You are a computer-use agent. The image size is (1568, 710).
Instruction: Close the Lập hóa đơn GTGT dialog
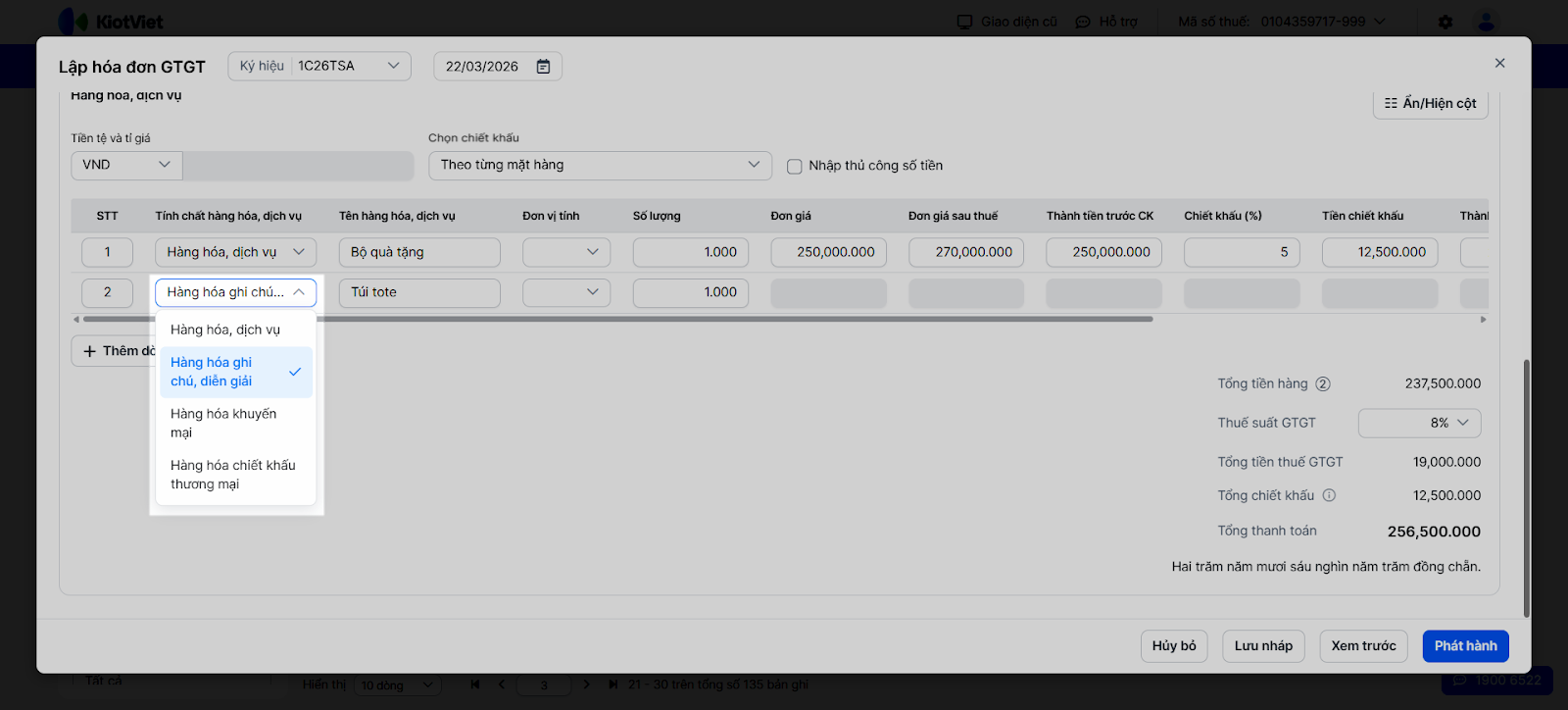tap(1499, 63)
